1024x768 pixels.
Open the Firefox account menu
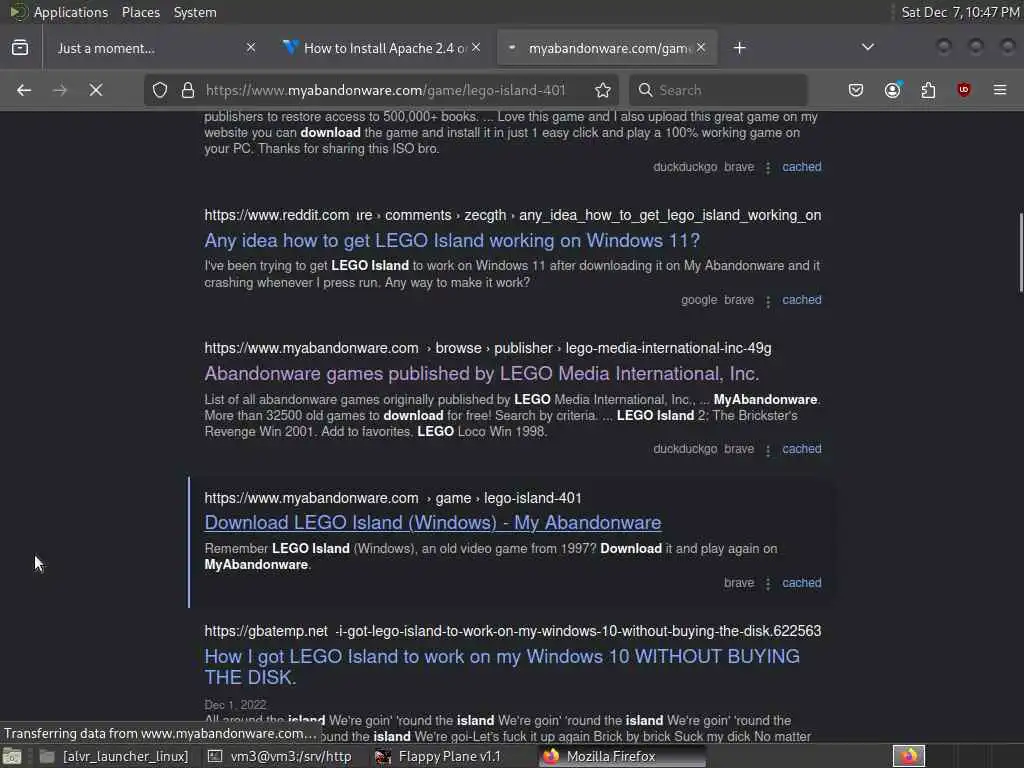click(x=893, y=90)
